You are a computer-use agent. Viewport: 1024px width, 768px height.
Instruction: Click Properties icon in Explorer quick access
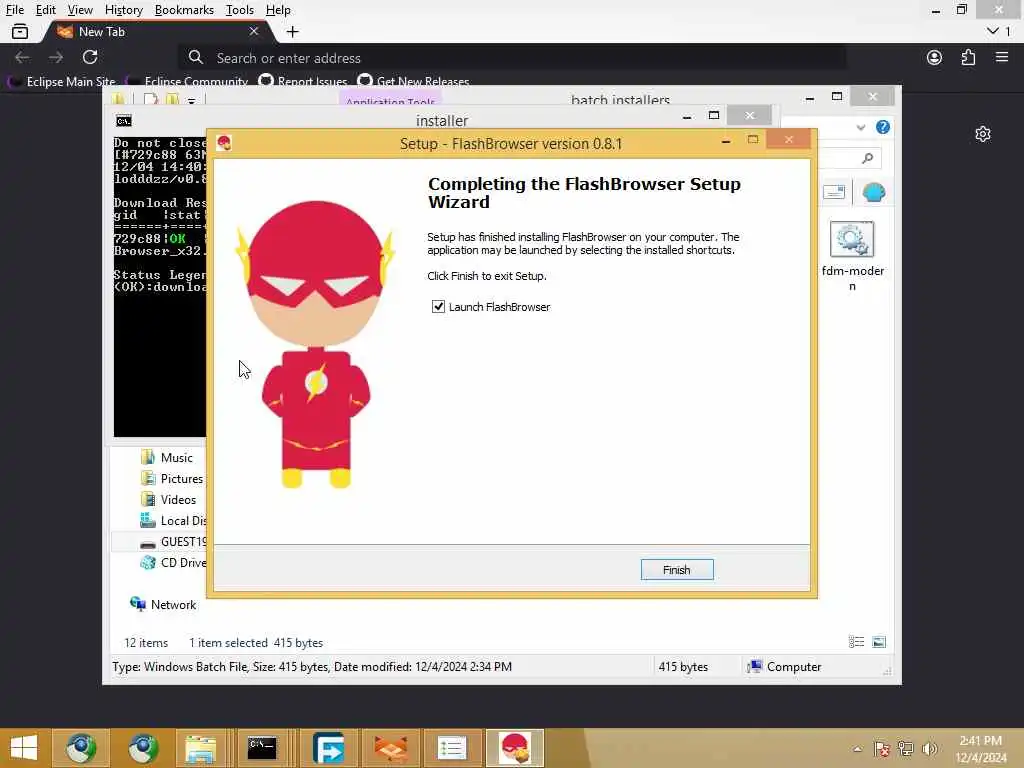pos(150,99)
